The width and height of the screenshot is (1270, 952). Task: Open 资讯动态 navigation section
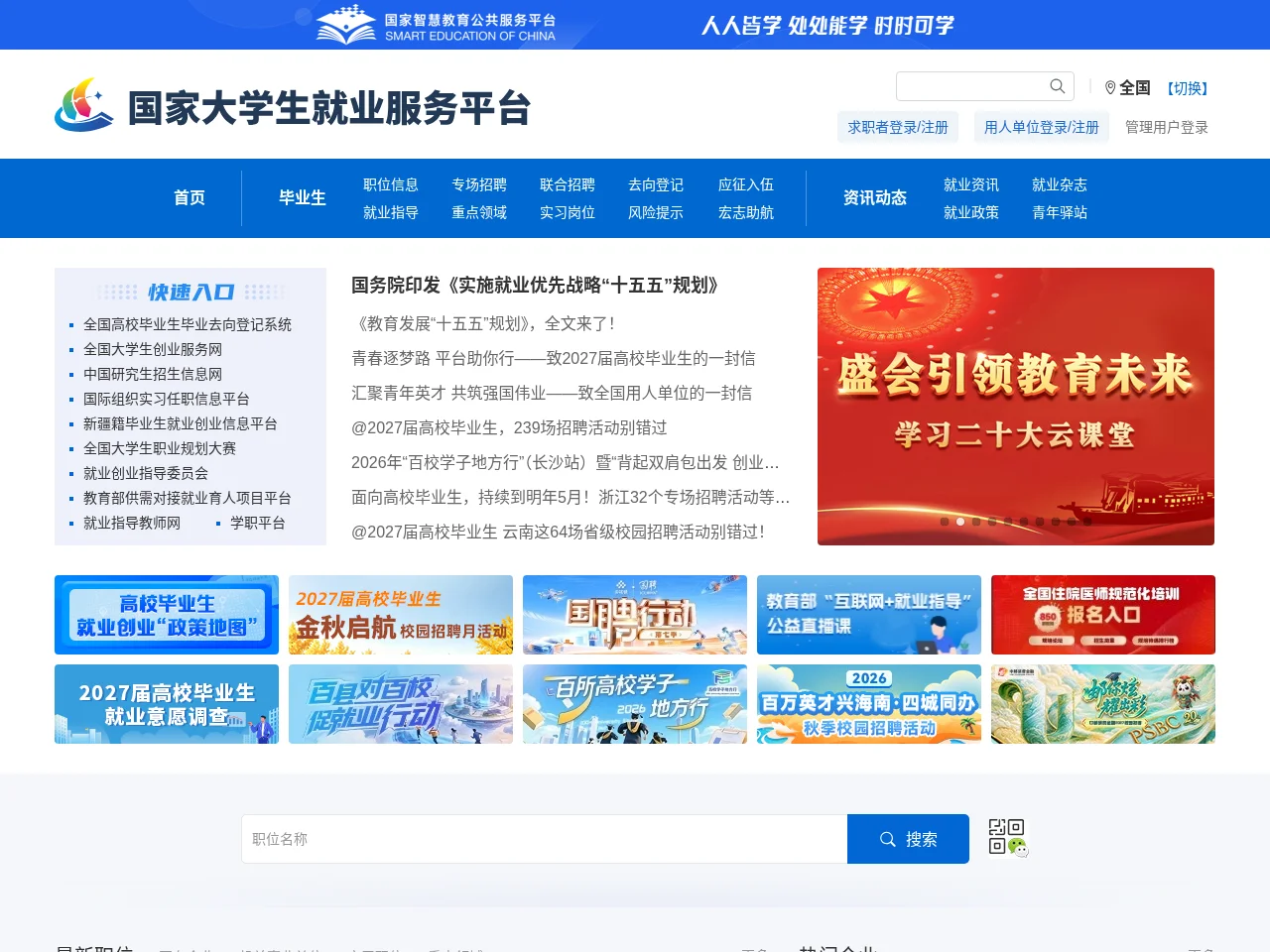(x=875, y=197)
